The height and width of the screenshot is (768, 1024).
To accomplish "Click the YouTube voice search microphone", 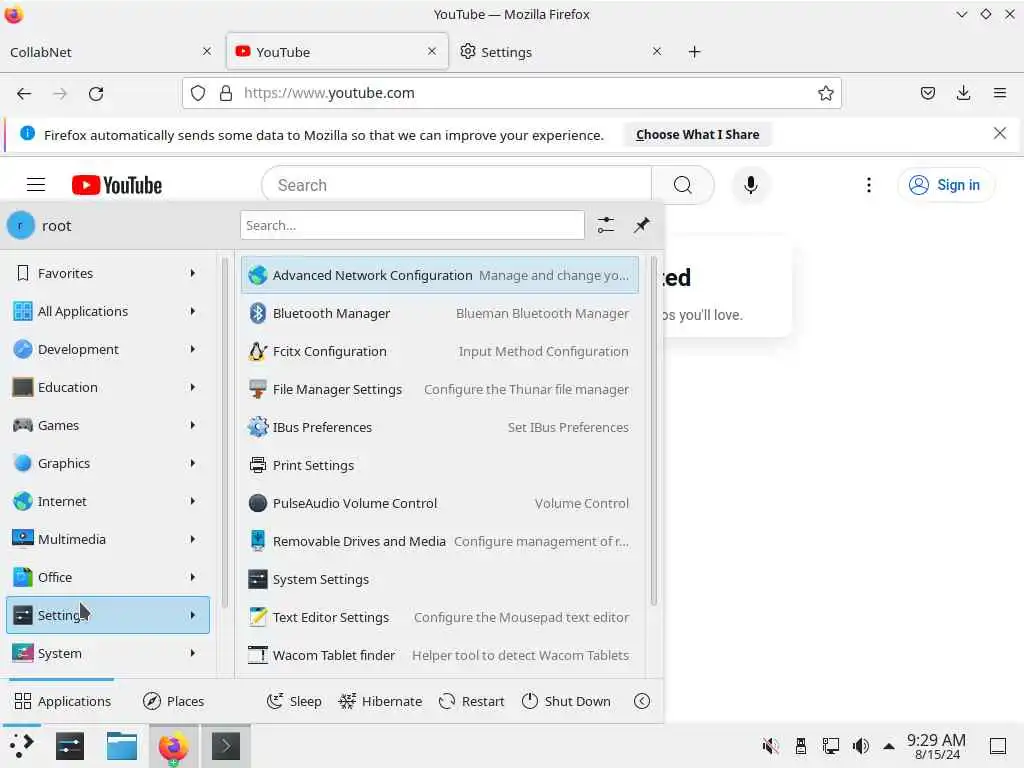I will [x=751, y=185].
